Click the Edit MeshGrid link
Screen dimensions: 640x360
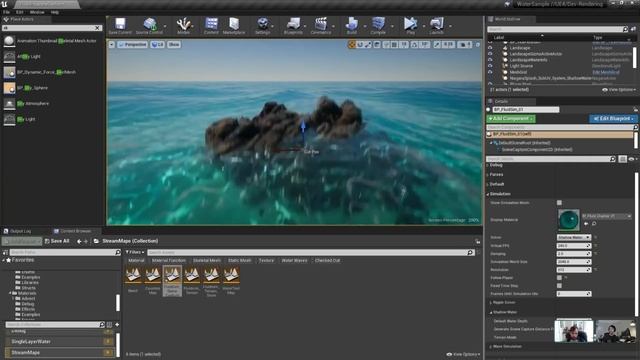[606, 72]
